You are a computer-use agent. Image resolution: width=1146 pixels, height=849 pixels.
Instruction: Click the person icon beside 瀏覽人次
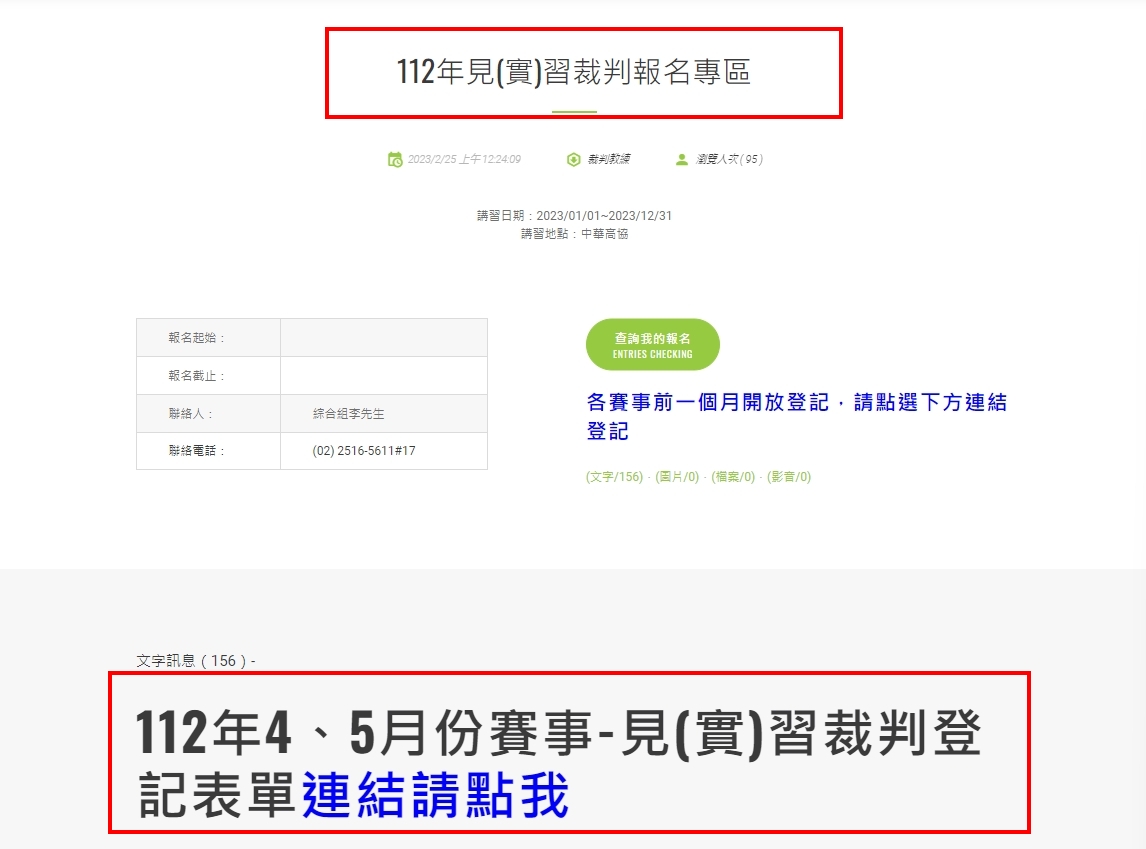(682, 159)
